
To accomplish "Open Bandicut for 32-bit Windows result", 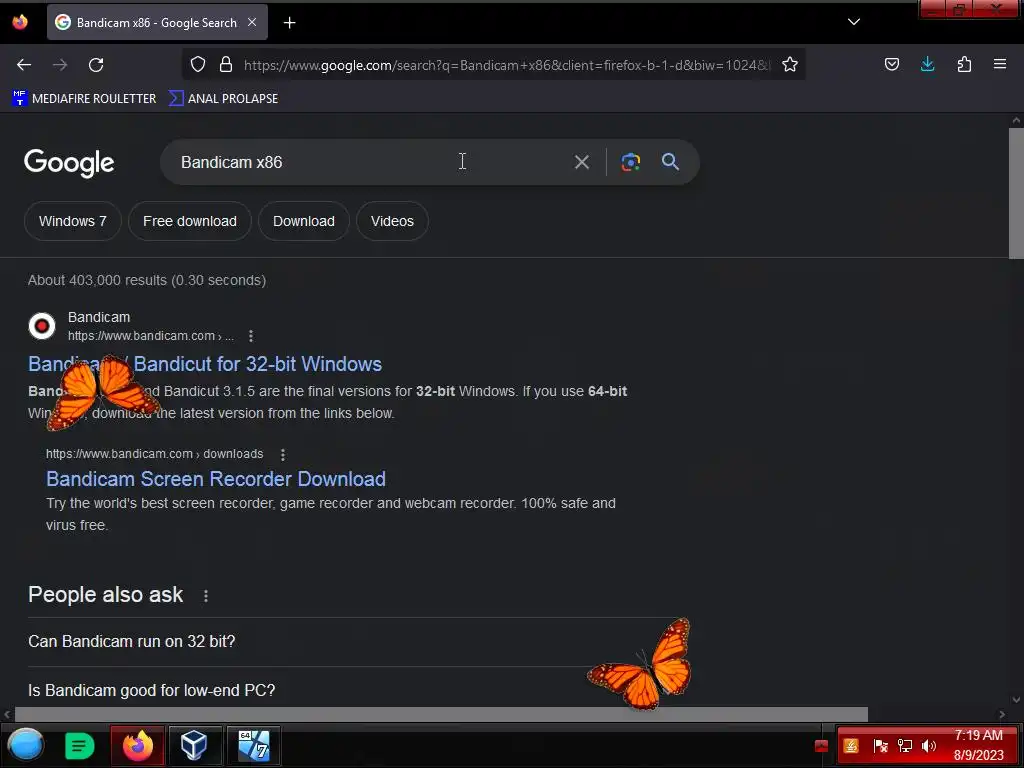I will pos(205,364).
